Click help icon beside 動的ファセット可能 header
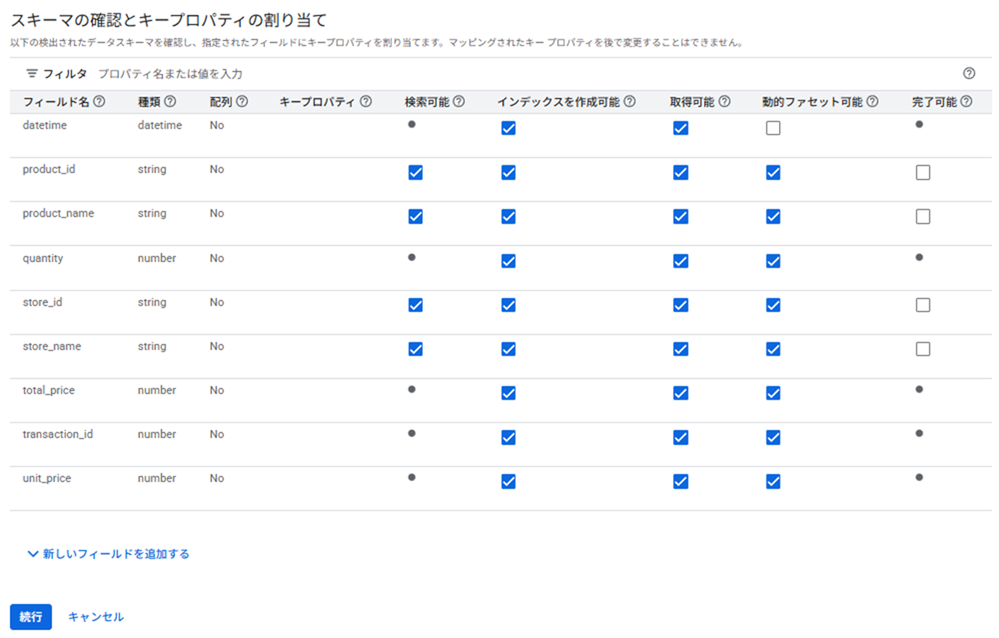 click(x=872, y=101)
